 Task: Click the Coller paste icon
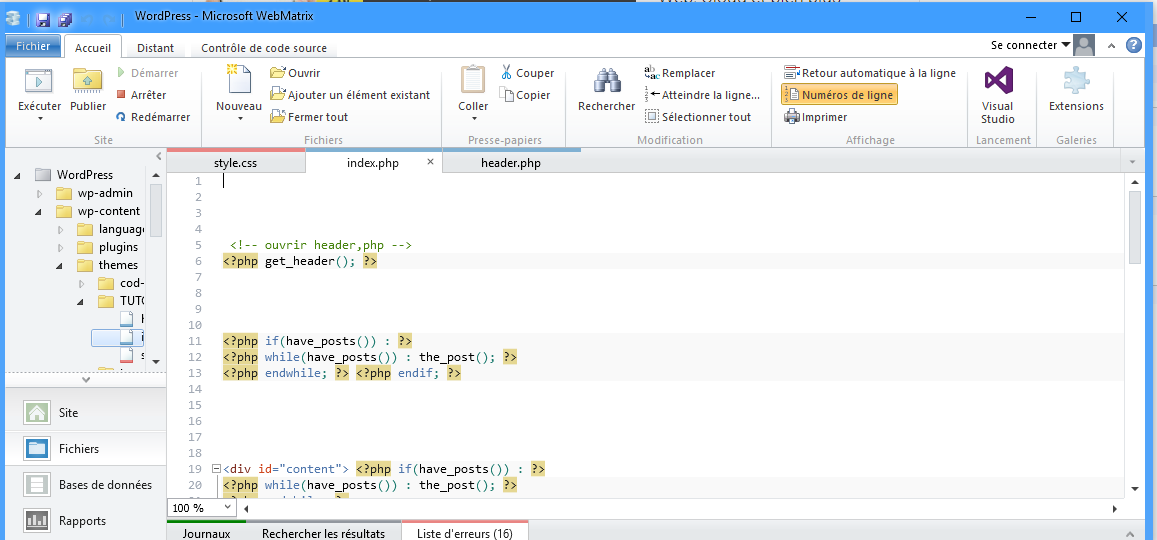point(473,80)
